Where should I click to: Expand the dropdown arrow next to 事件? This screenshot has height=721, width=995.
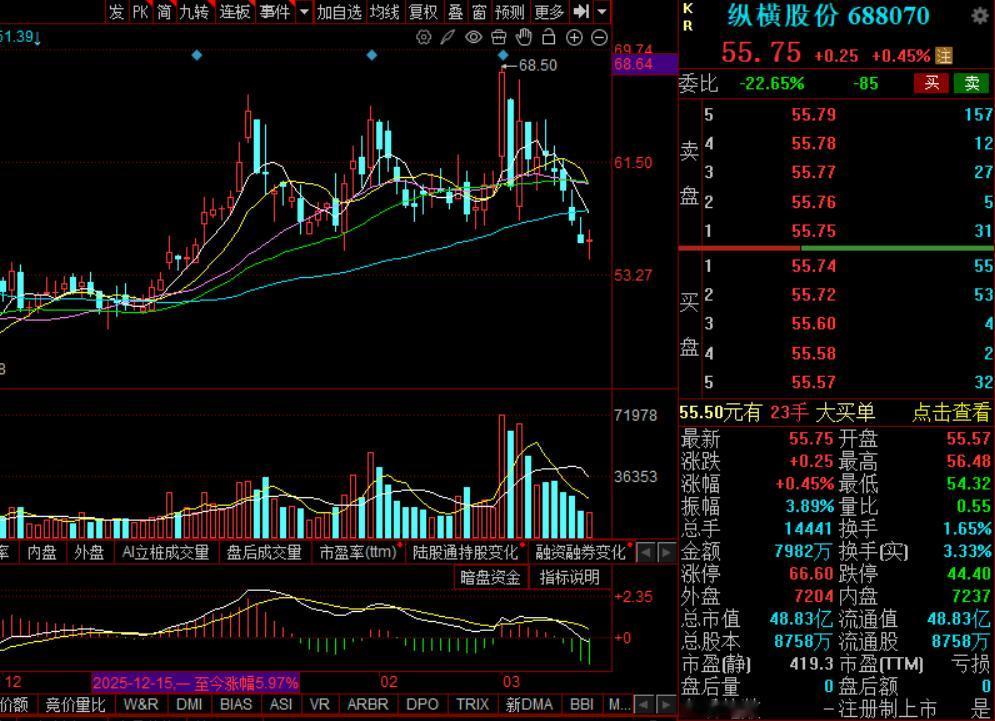coord(305,11)
